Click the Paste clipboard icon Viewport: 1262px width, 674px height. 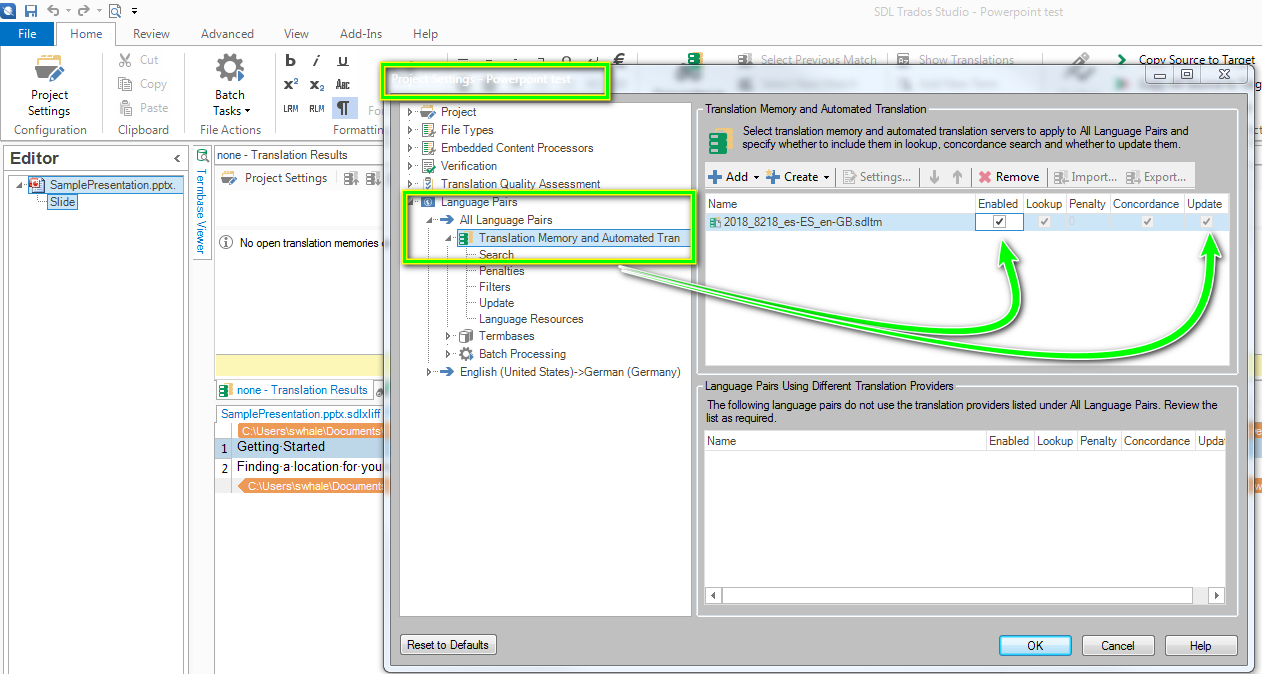coord(142,108)
